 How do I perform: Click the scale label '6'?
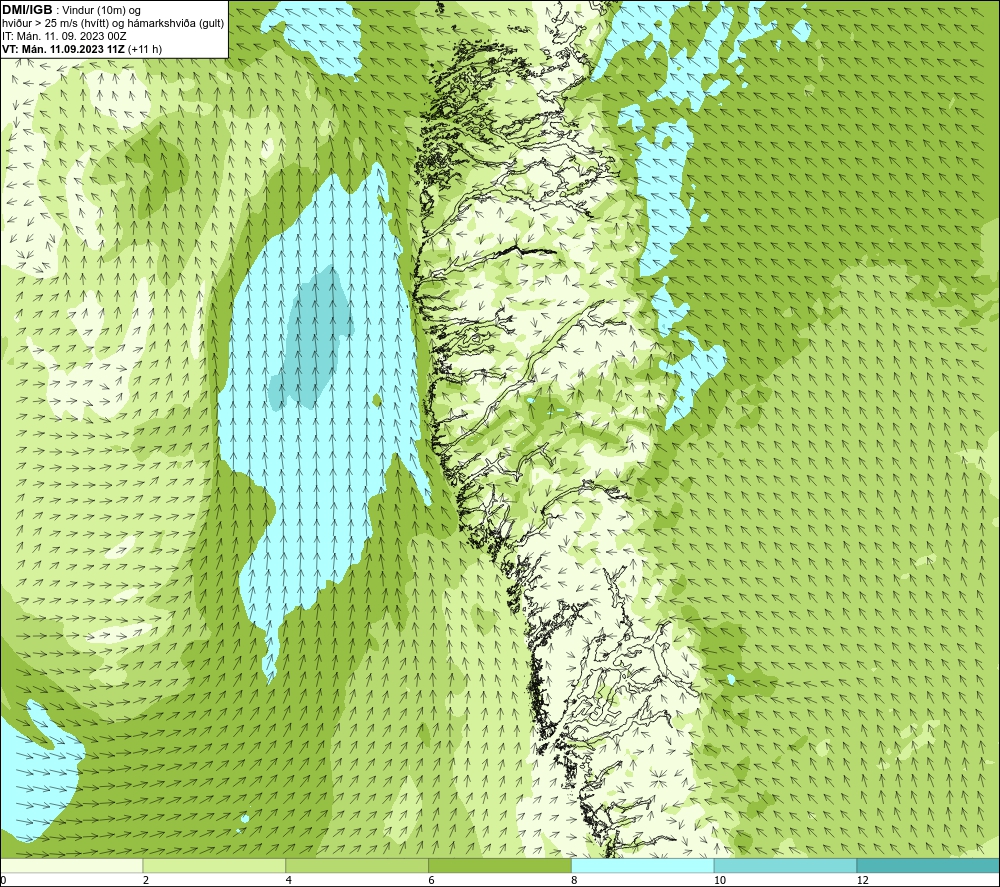click(432, 881)
